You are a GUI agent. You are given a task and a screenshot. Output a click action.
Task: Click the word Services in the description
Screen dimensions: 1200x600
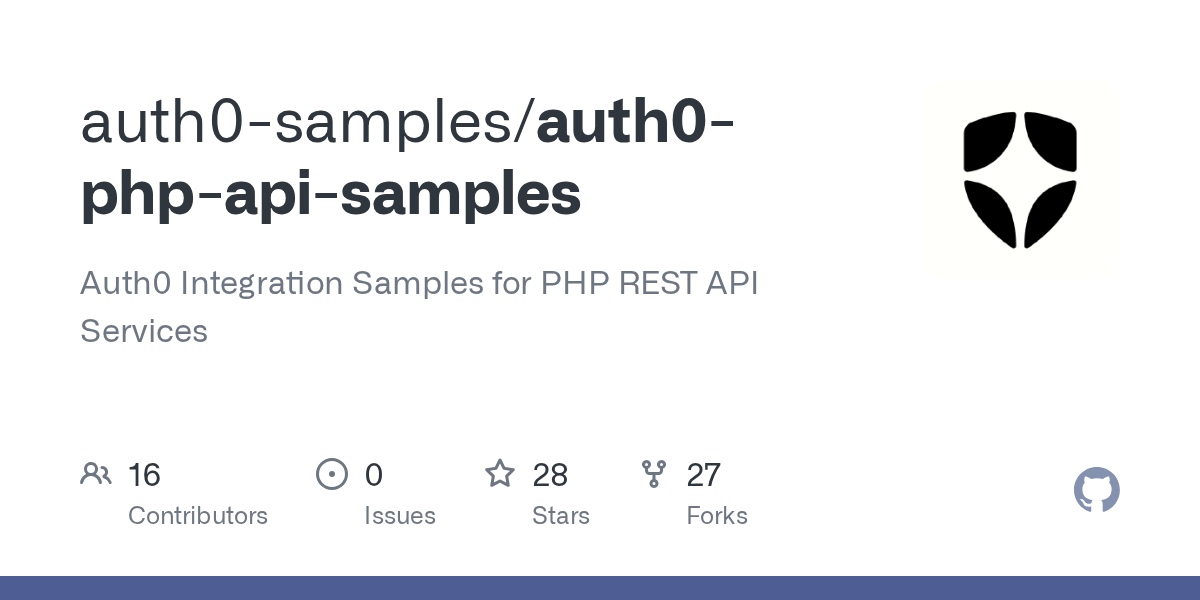click(144, 331)
